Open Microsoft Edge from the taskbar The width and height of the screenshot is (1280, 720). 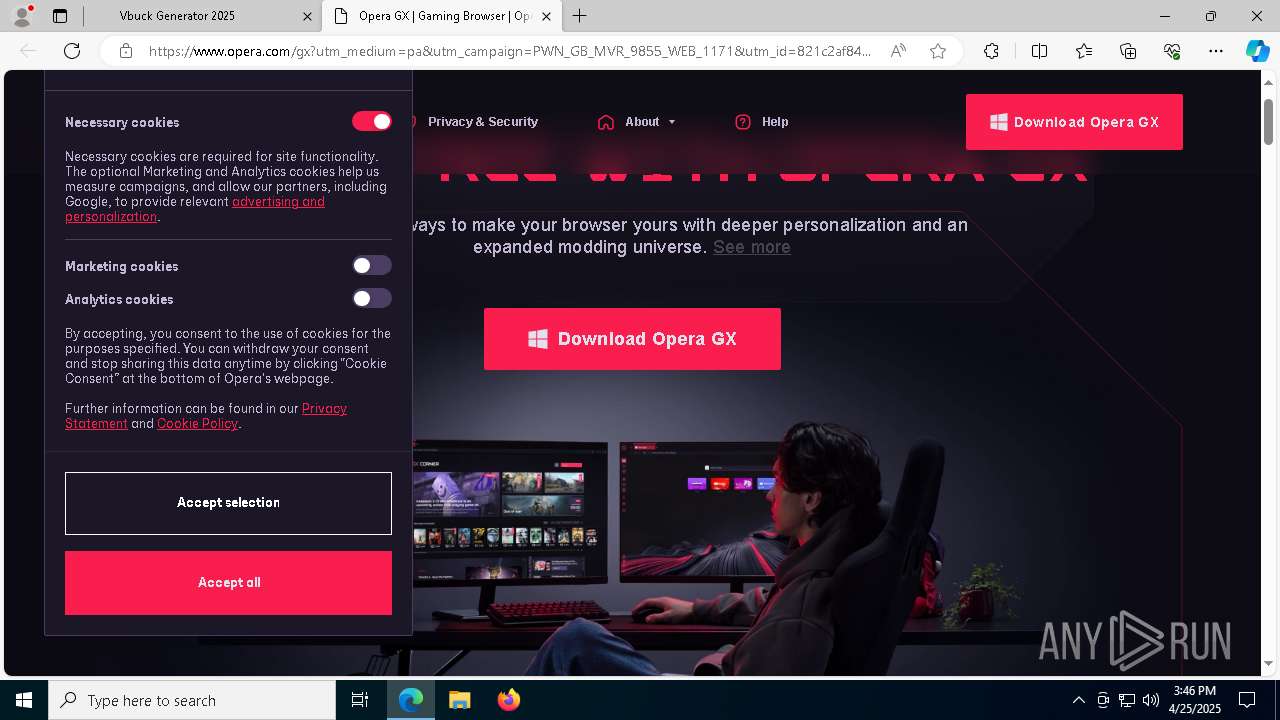pyautogui.click(x=411, y=700)
